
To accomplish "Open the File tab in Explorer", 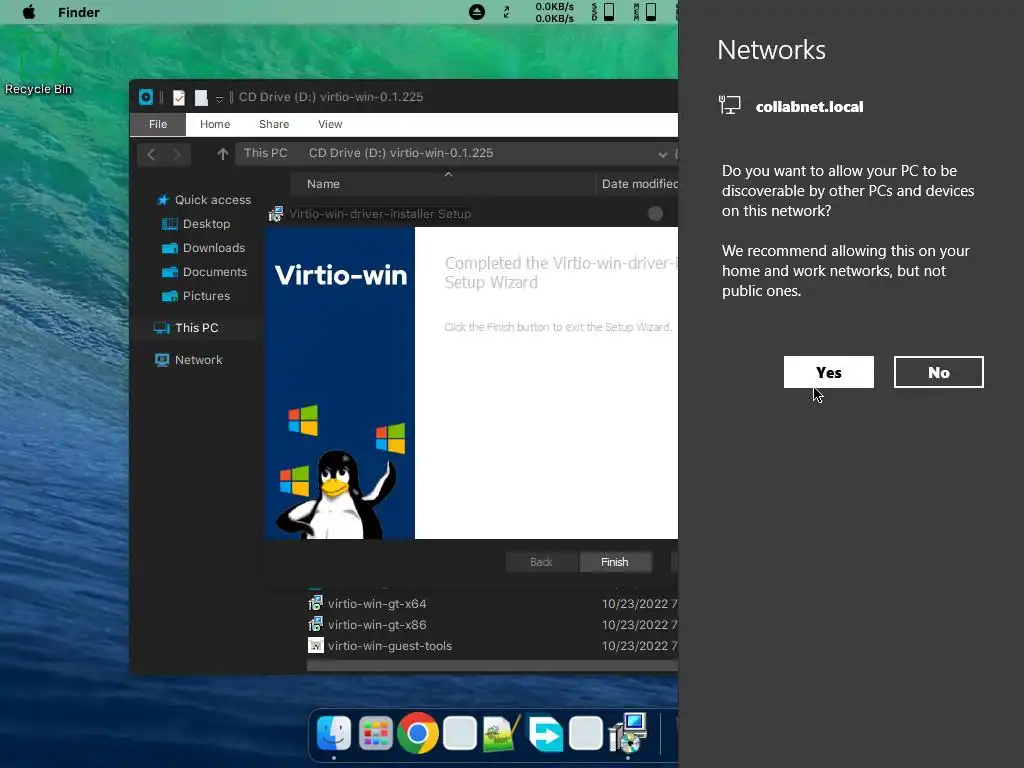I will point(158,124).
